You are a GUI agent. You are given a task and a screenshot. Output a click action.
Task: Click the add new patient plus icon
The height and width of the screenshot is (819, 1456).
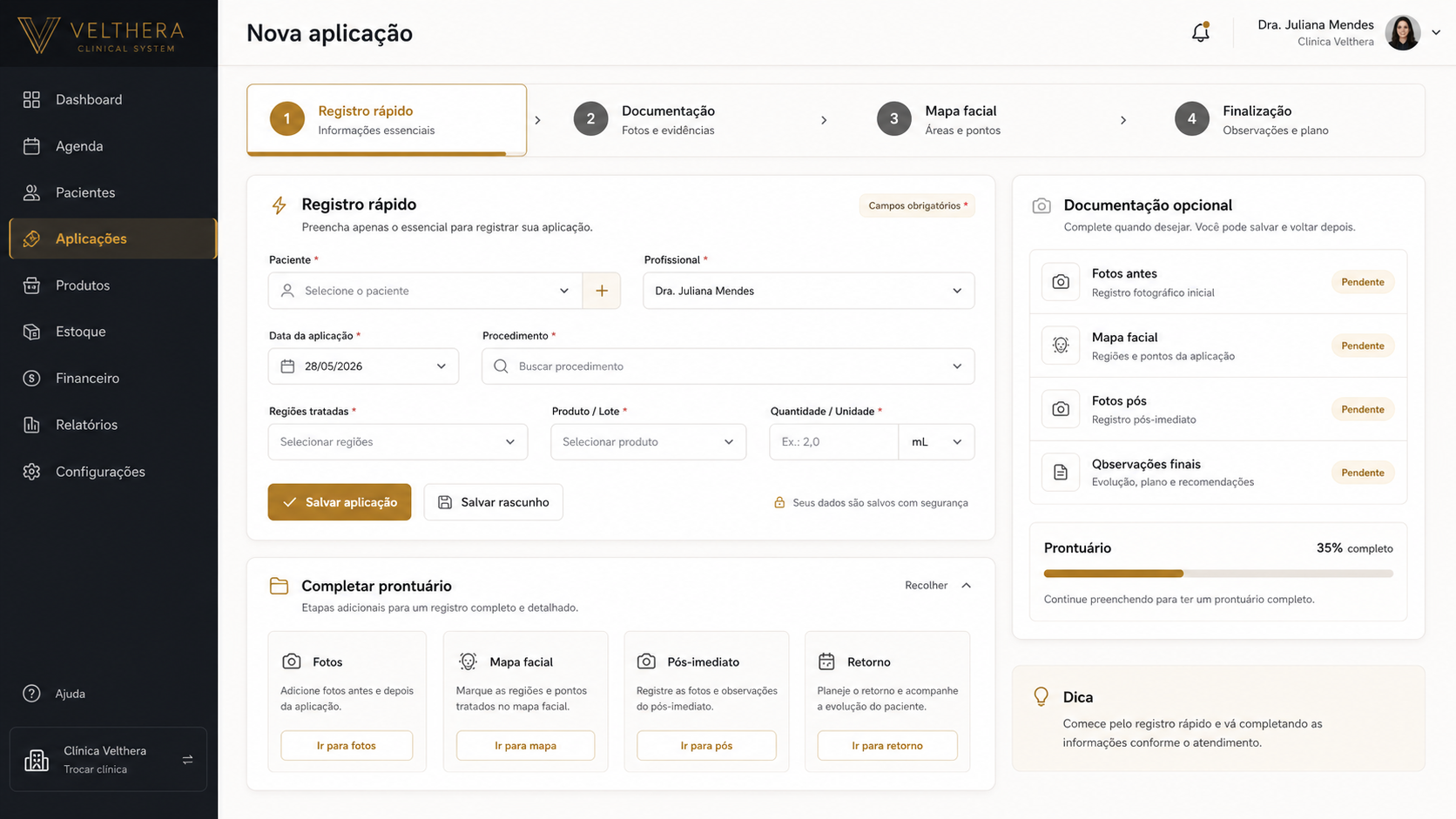point(602,291)
